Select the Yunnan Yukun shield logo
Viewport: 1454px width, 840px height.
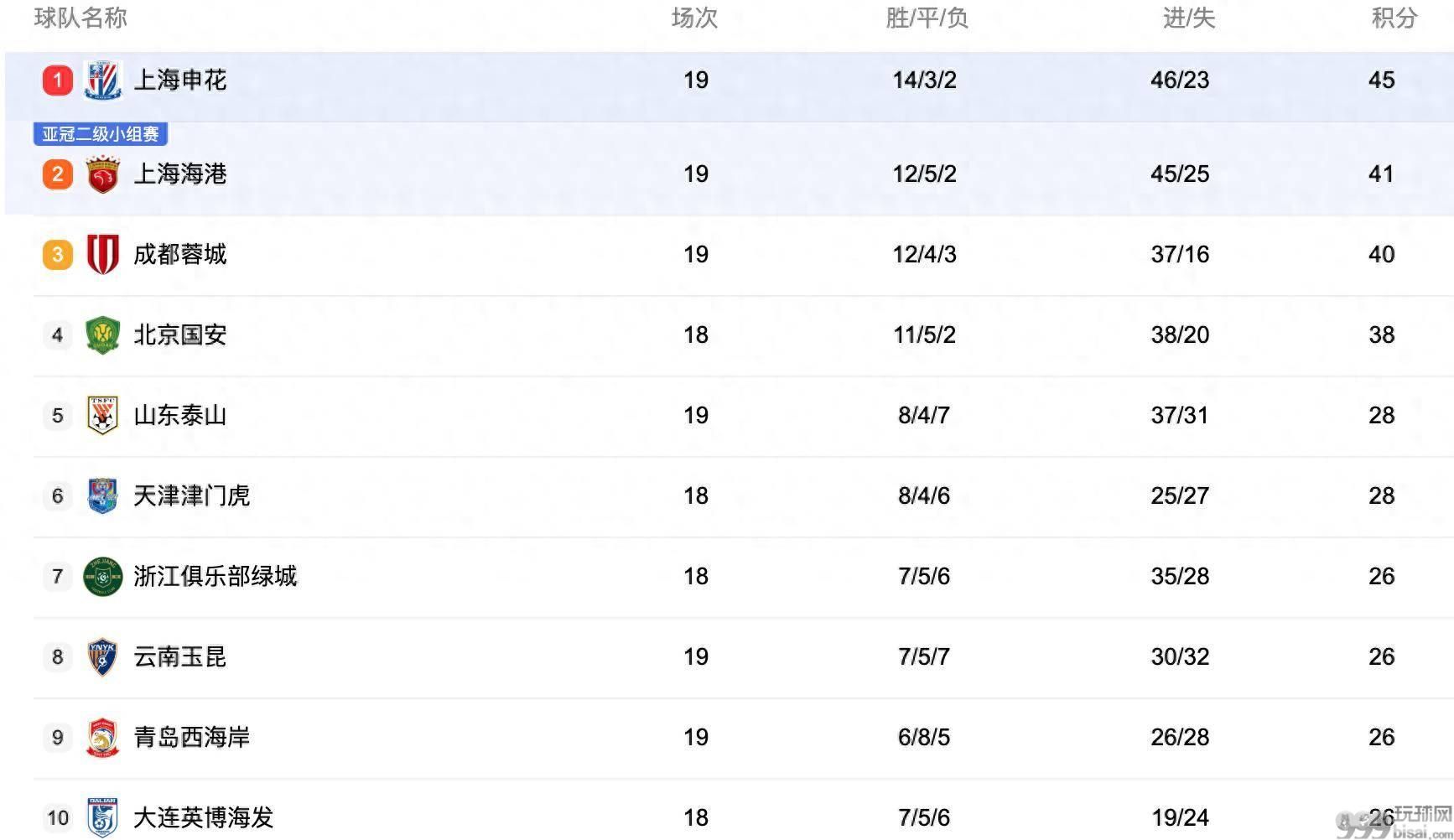coord(103,657)
